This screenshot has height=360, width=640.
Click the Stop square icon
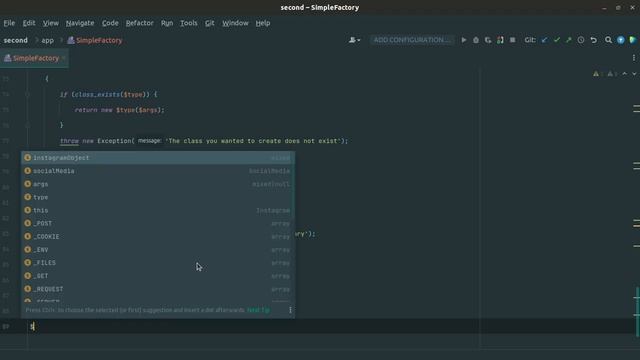coord(513,40)
